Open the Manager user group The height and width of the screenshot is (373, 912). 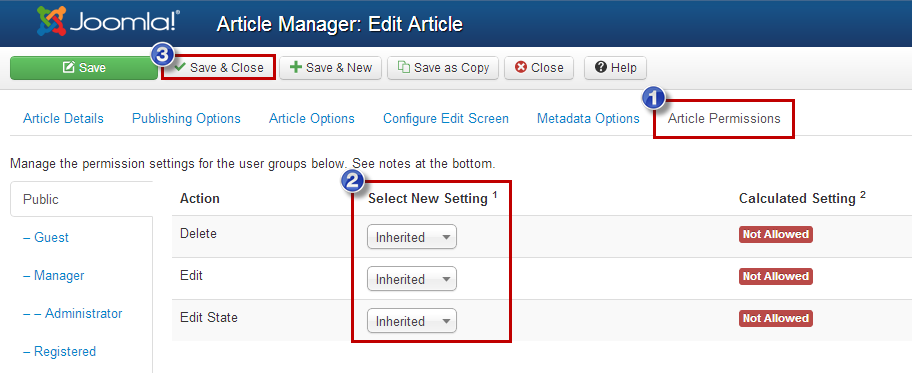pos(54,275)
